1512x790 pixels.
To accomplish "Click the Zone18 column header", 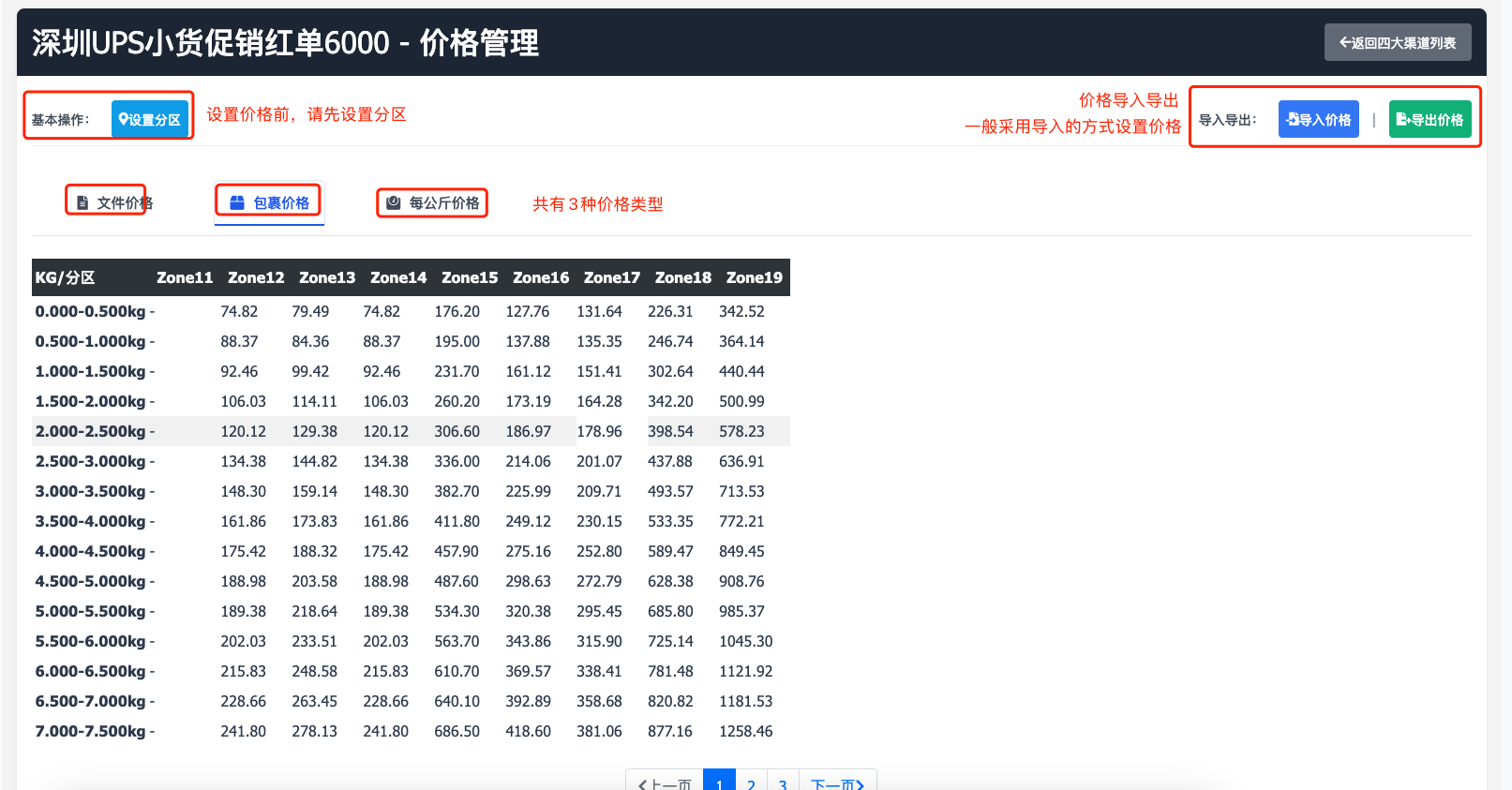I will click(683, 277).
